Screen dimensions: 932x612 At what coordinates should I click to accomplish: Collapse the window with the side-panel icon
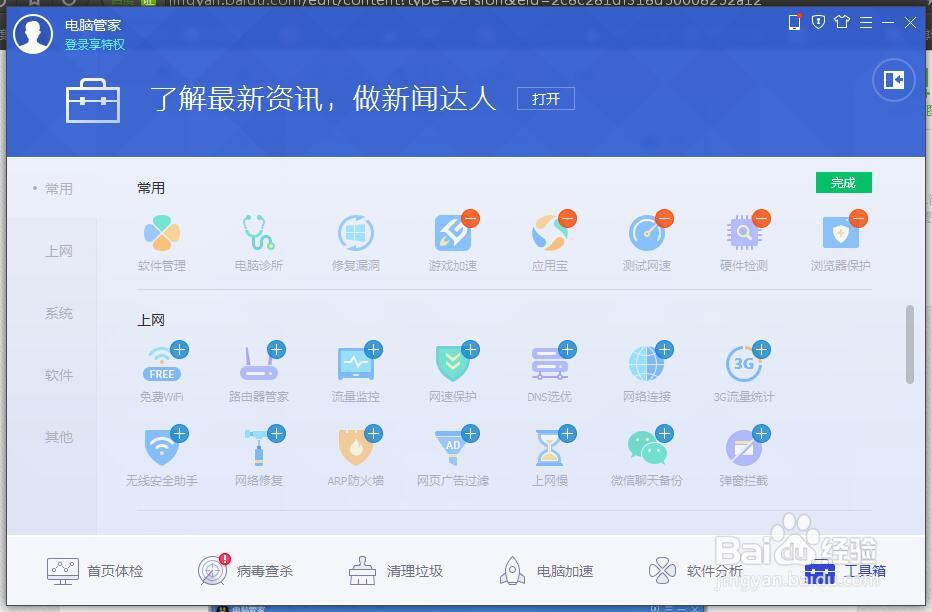(x=892, y=80)
